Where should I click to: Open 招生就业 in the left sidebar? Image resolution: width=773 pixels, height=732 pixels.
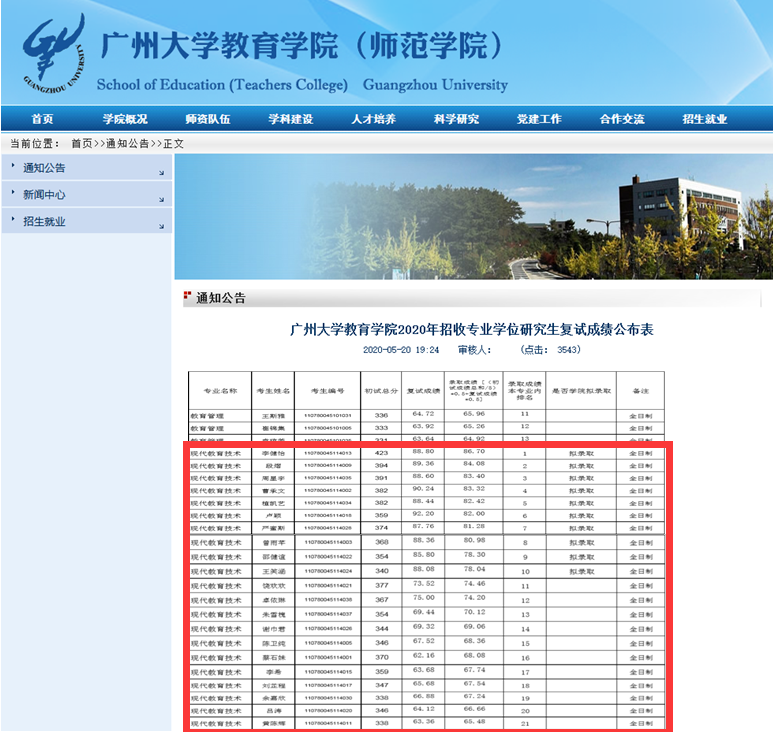44,221
